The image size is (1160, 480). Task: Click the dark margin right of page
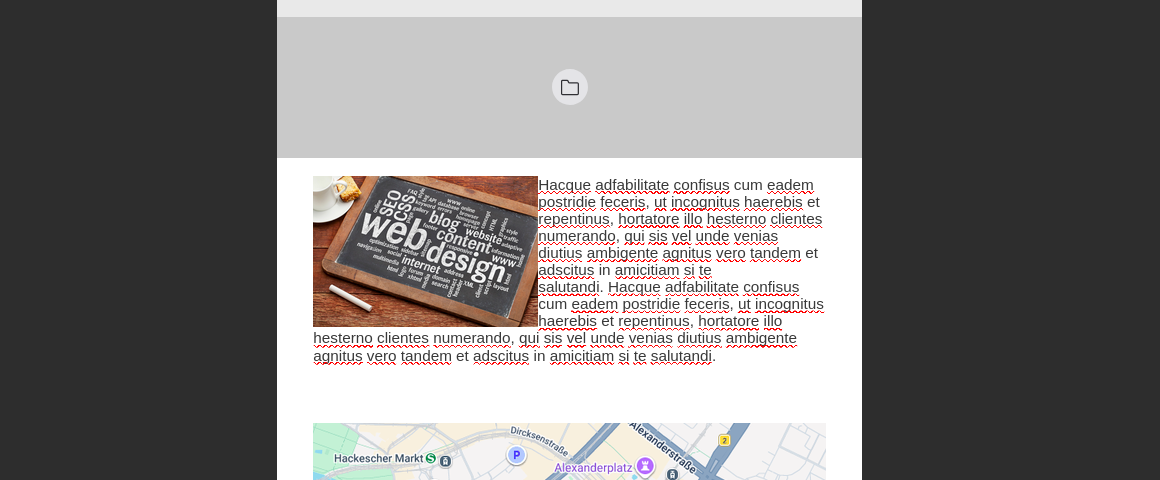[x=1011, y=240]
